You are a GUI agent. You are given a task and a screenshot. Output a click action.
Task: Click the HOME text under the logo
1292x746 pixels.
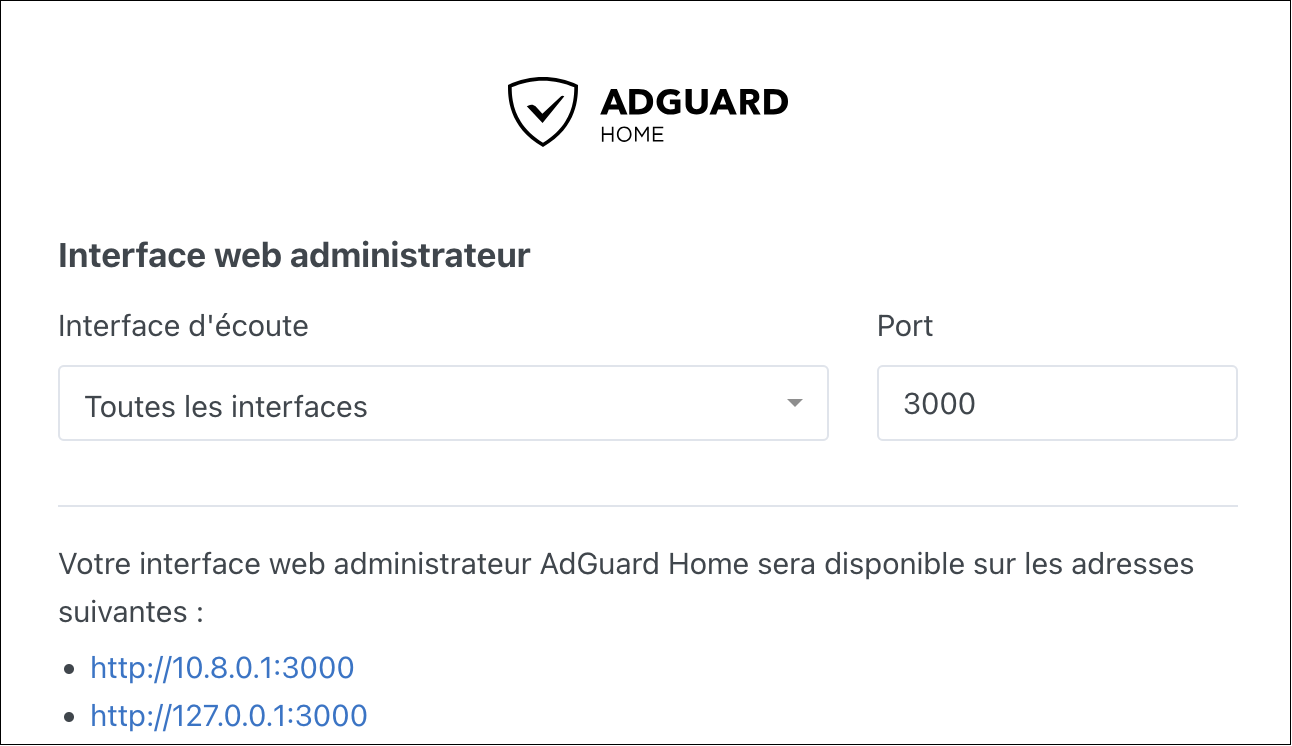(x=632, y=134)
